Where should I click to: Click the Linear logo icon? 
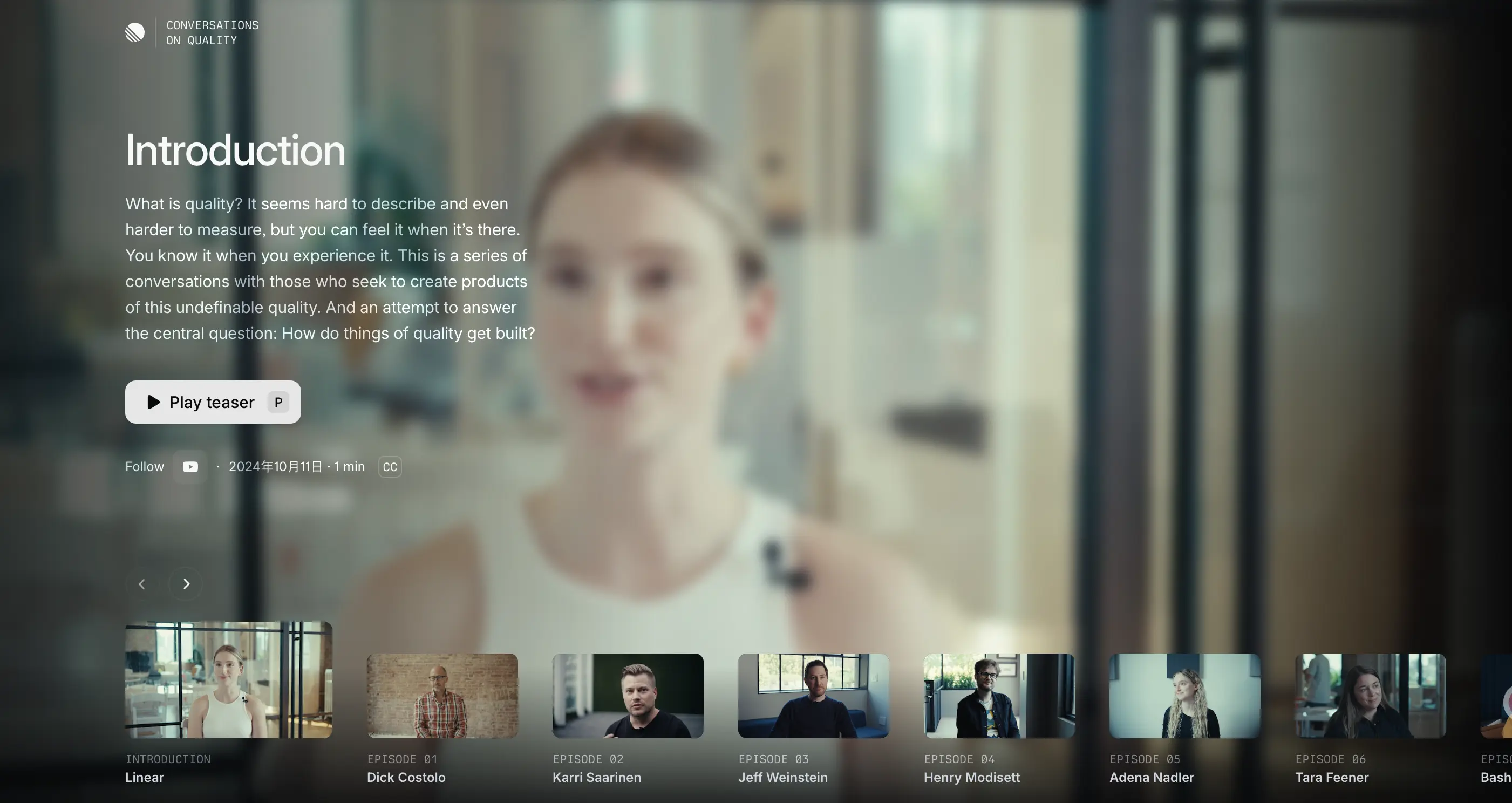(x=135, y=32)
